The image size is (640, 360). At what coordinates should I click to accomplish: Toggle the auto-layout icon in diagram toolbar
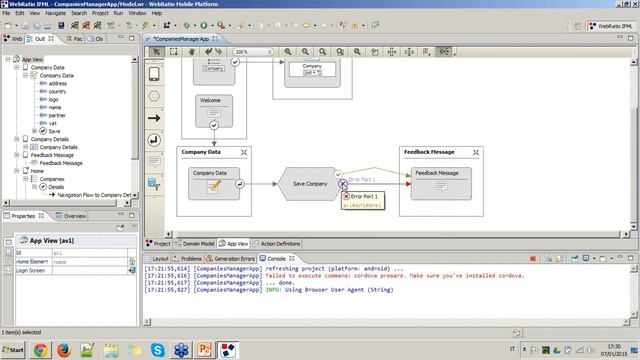pyautogui.click(x=444, y=51)
